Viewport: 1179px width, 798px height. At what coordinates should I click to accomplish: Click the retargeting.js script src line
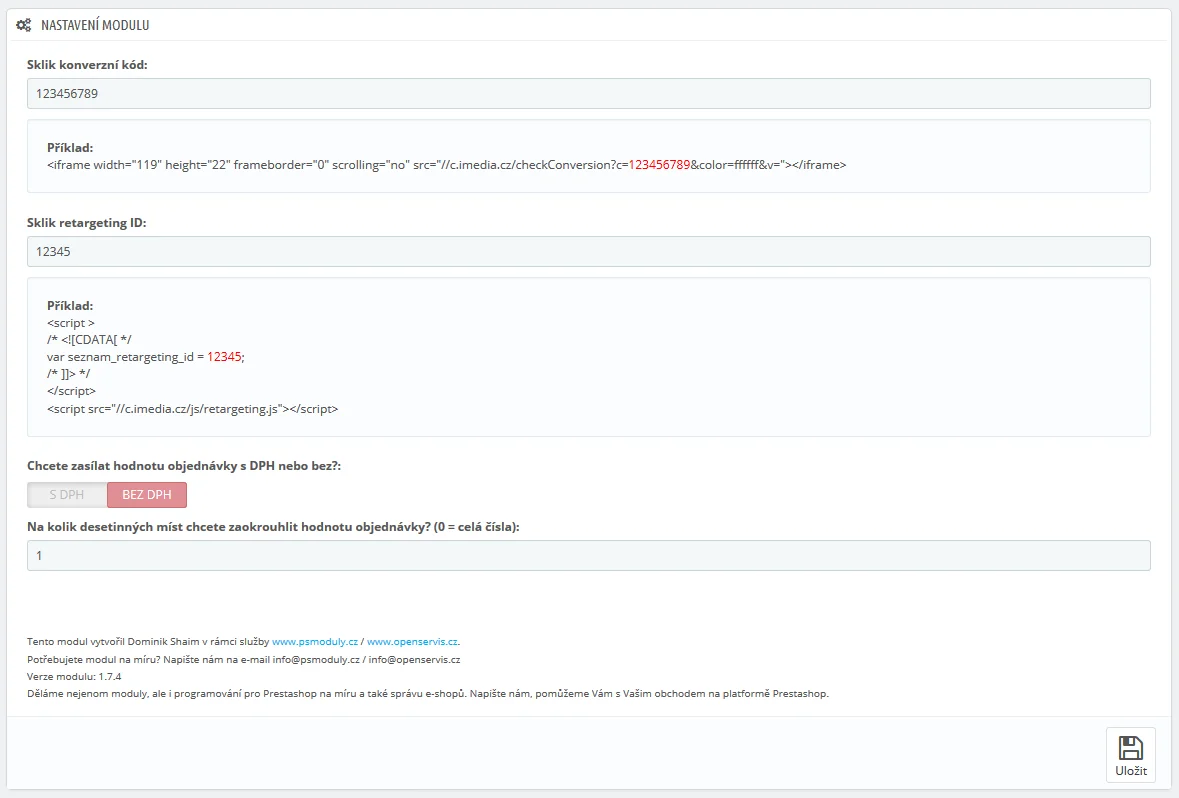192,409
